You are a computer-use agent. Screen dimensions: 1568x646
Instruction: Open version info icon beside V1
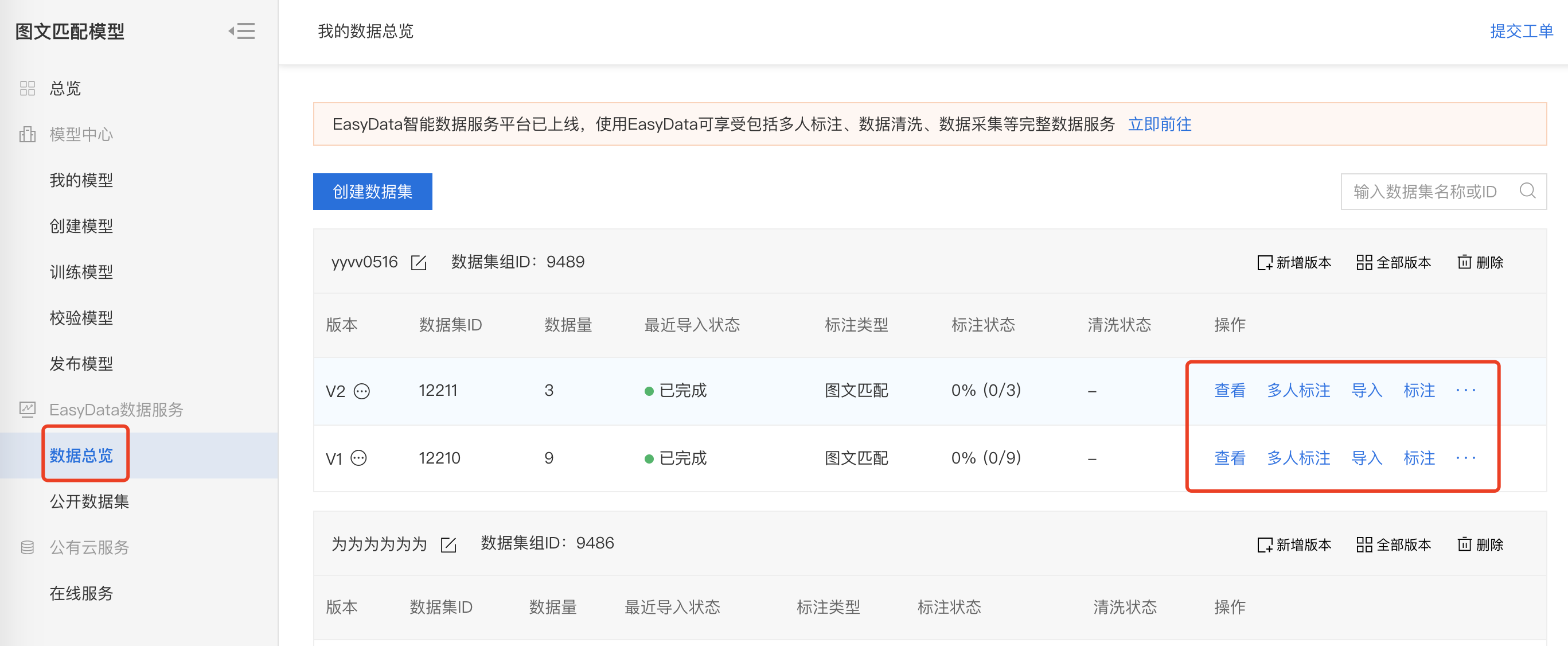[x=359, y=458]
